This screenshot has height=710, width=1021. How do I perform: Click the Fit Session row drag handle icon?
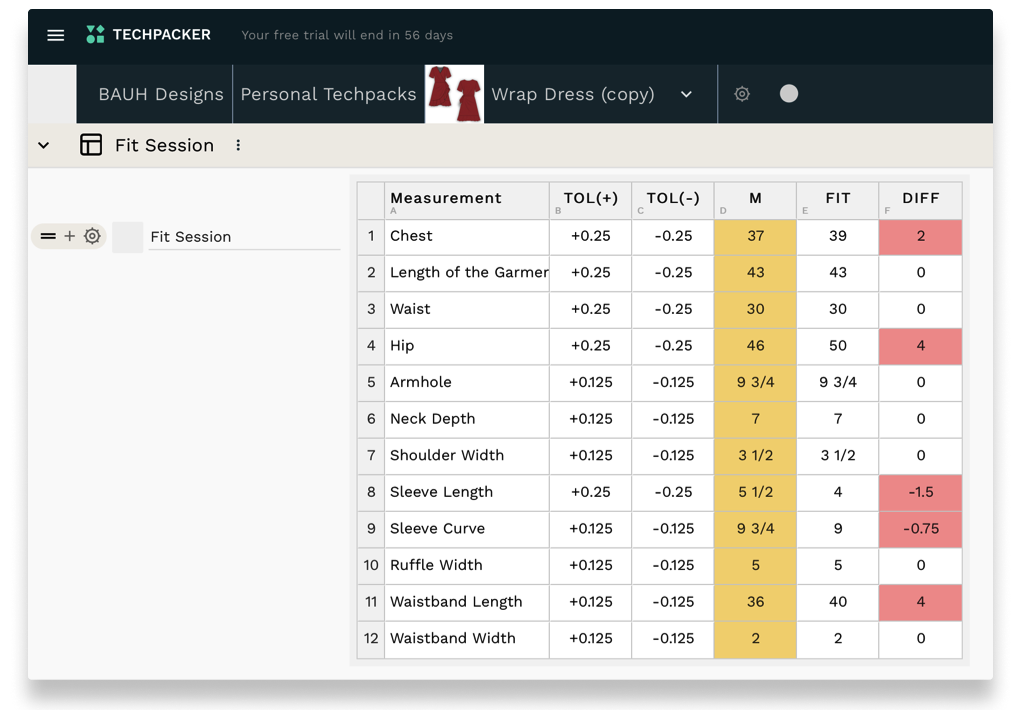[x=48, y=236]
